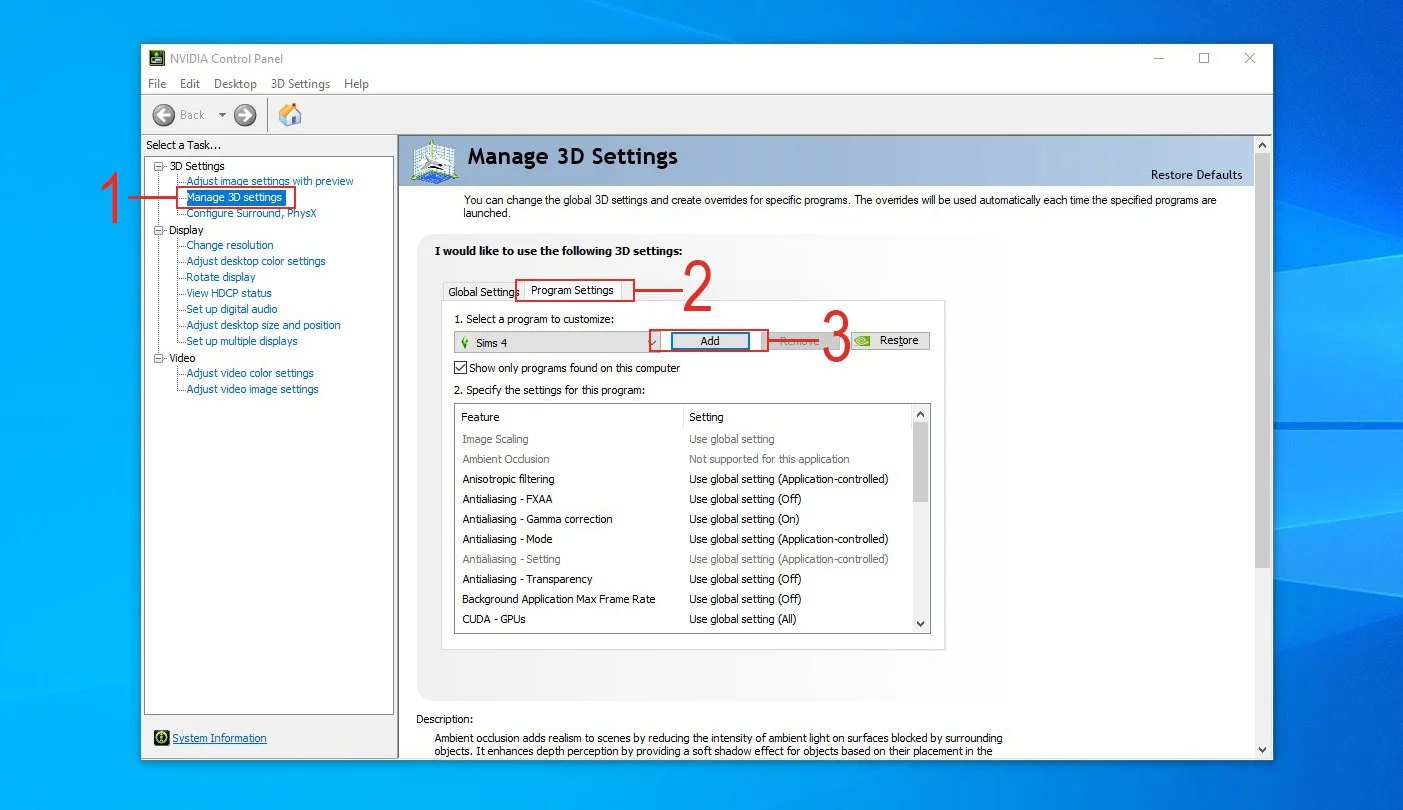The width and height of the screenshot is (1403, 810).
Task: Switch to Global Settings tab
Action: click(x=482, y=292)
